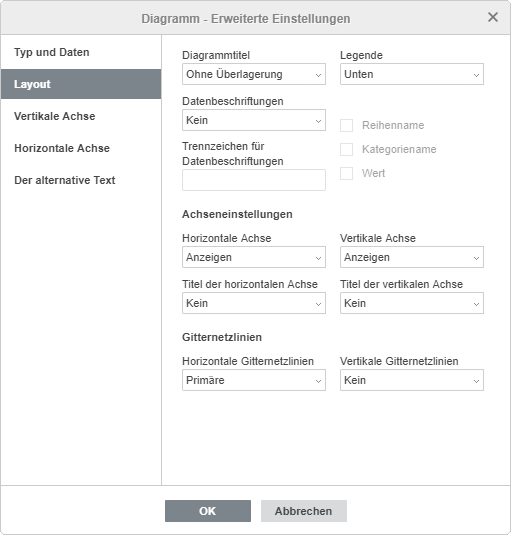Open the Vertikale Achse Anzeigen dropdown
511x535 pixels.
412,257
